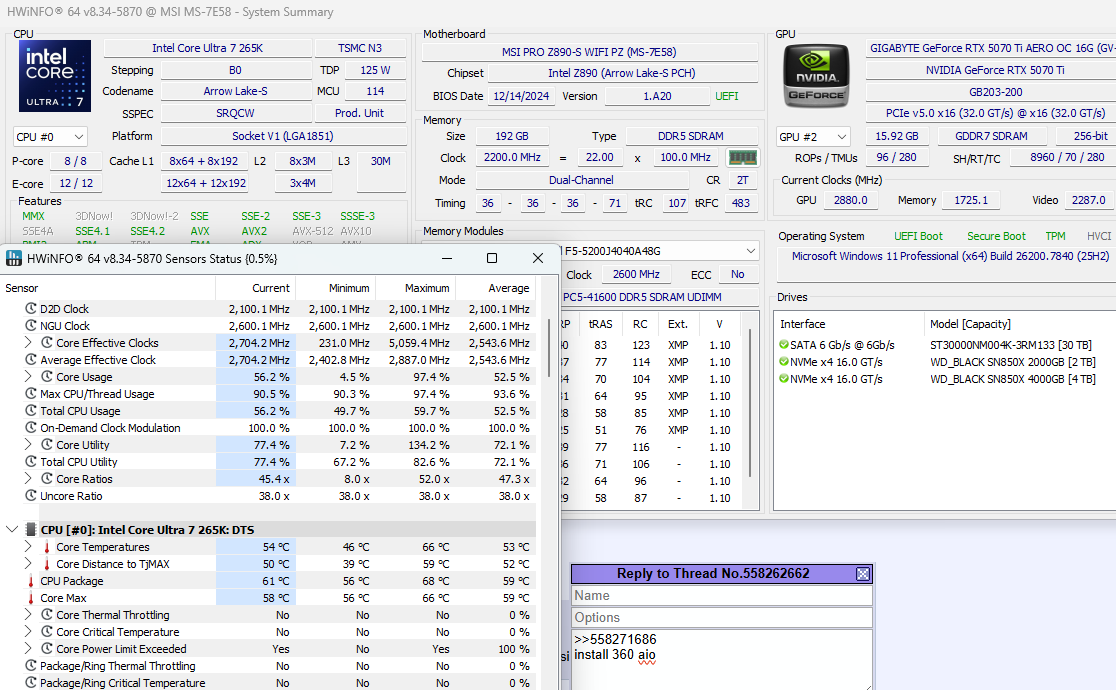This screenshot has width=1116, height=690.
Task: Expand the Core Critical Temperature row
Action: (28, 632)
